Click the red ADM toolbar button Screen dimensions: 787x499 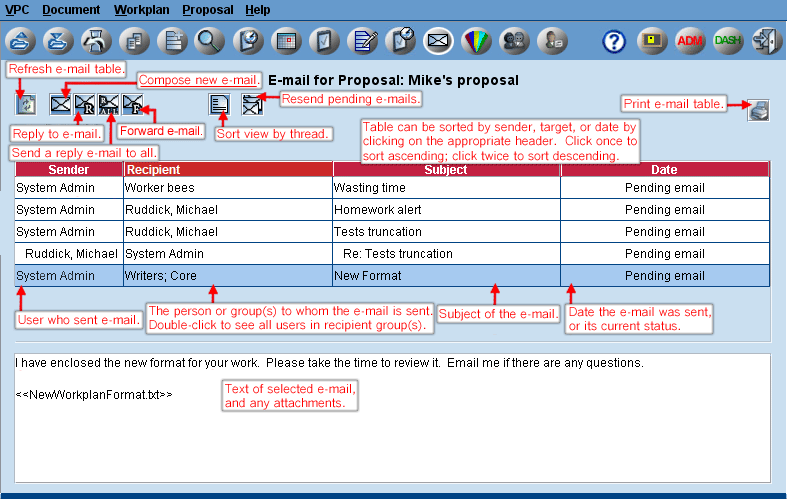tap(690, 41)
